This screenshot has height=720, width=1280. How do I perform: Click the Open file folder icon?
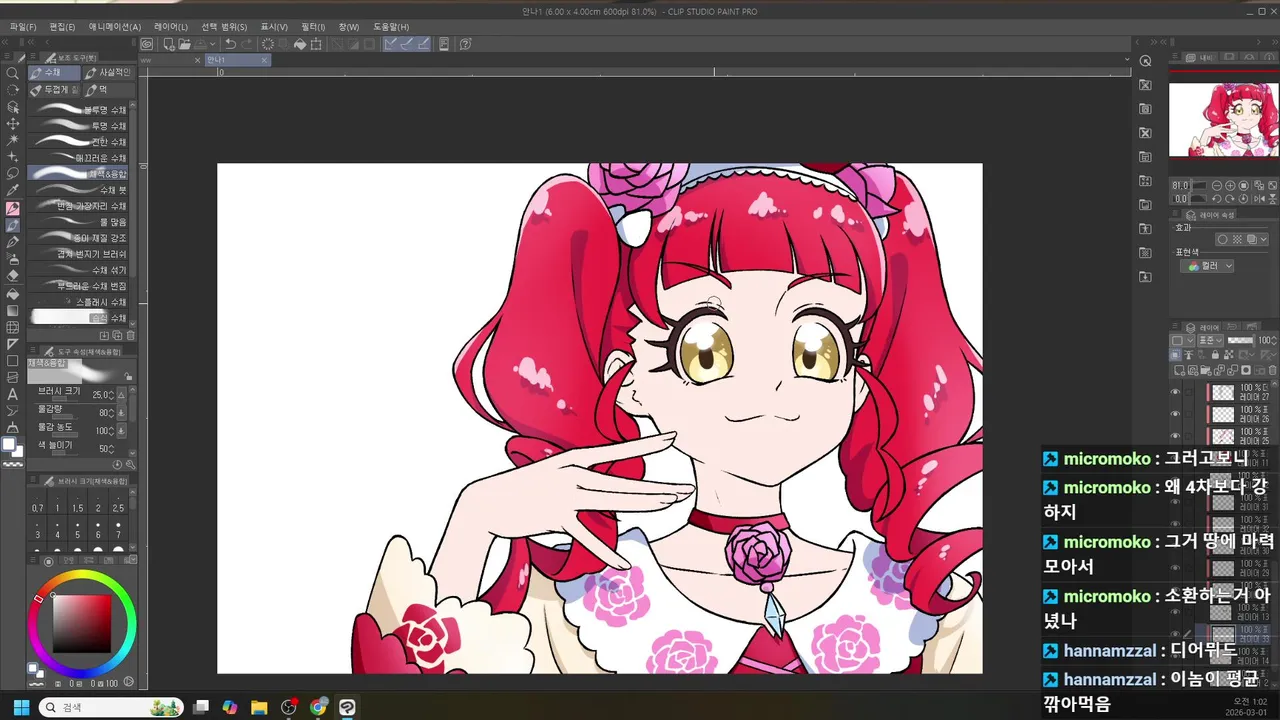184,44
